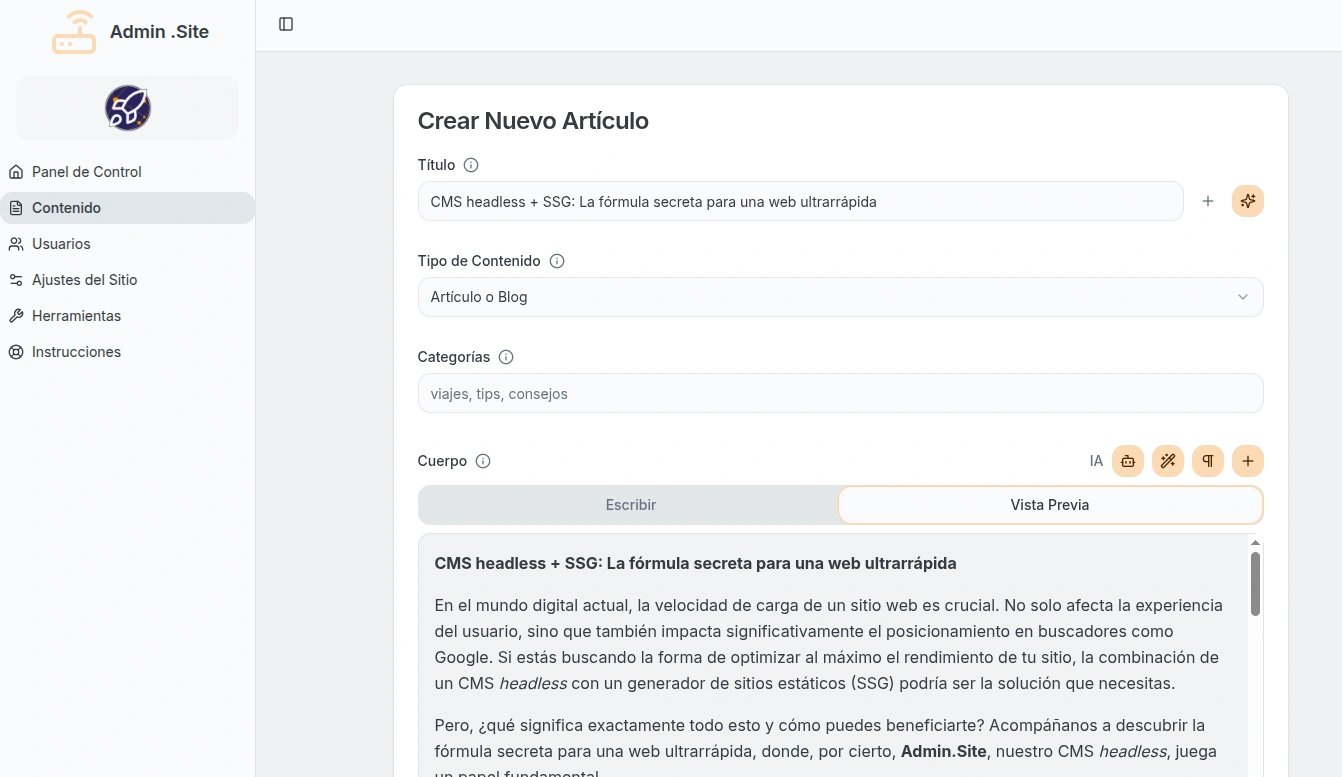The height and width of the screenshot is (777, 1342).
Task: Select the magic wand AI enhancement icon
Action: pyautogui.click(x=1168, y=461)
